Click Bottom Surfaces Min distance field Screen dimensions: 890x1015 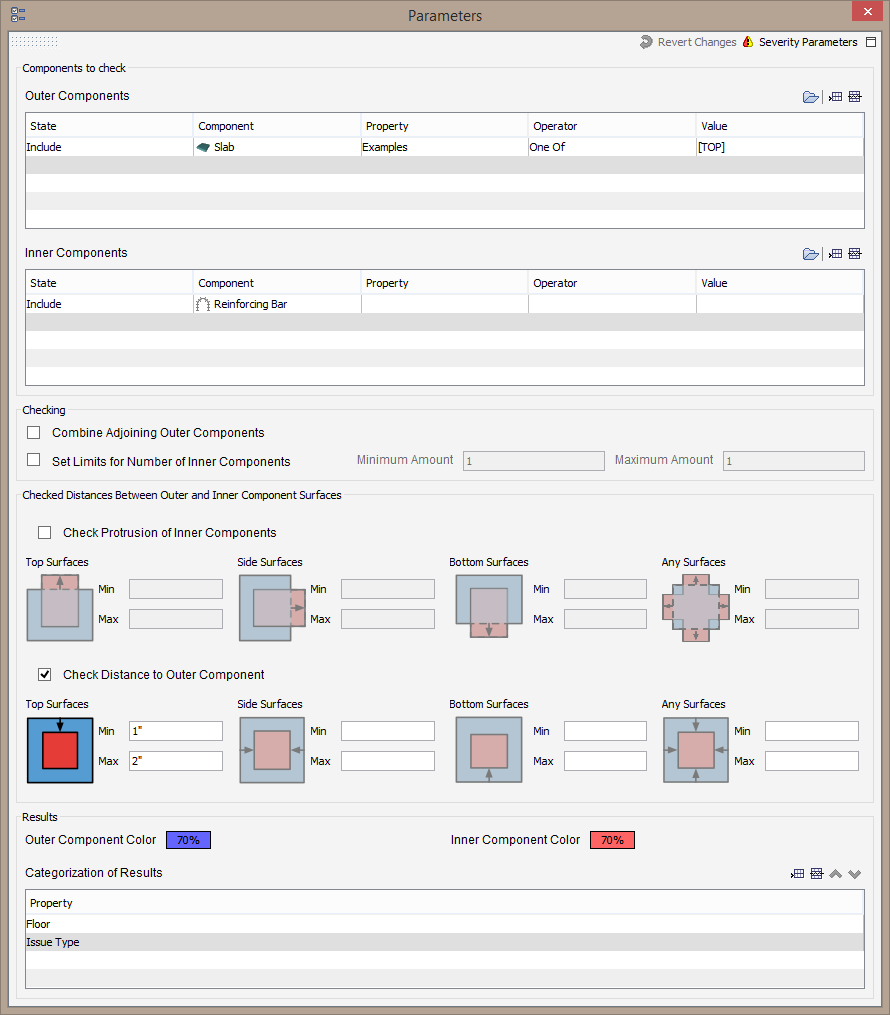[x=605, y=731]
